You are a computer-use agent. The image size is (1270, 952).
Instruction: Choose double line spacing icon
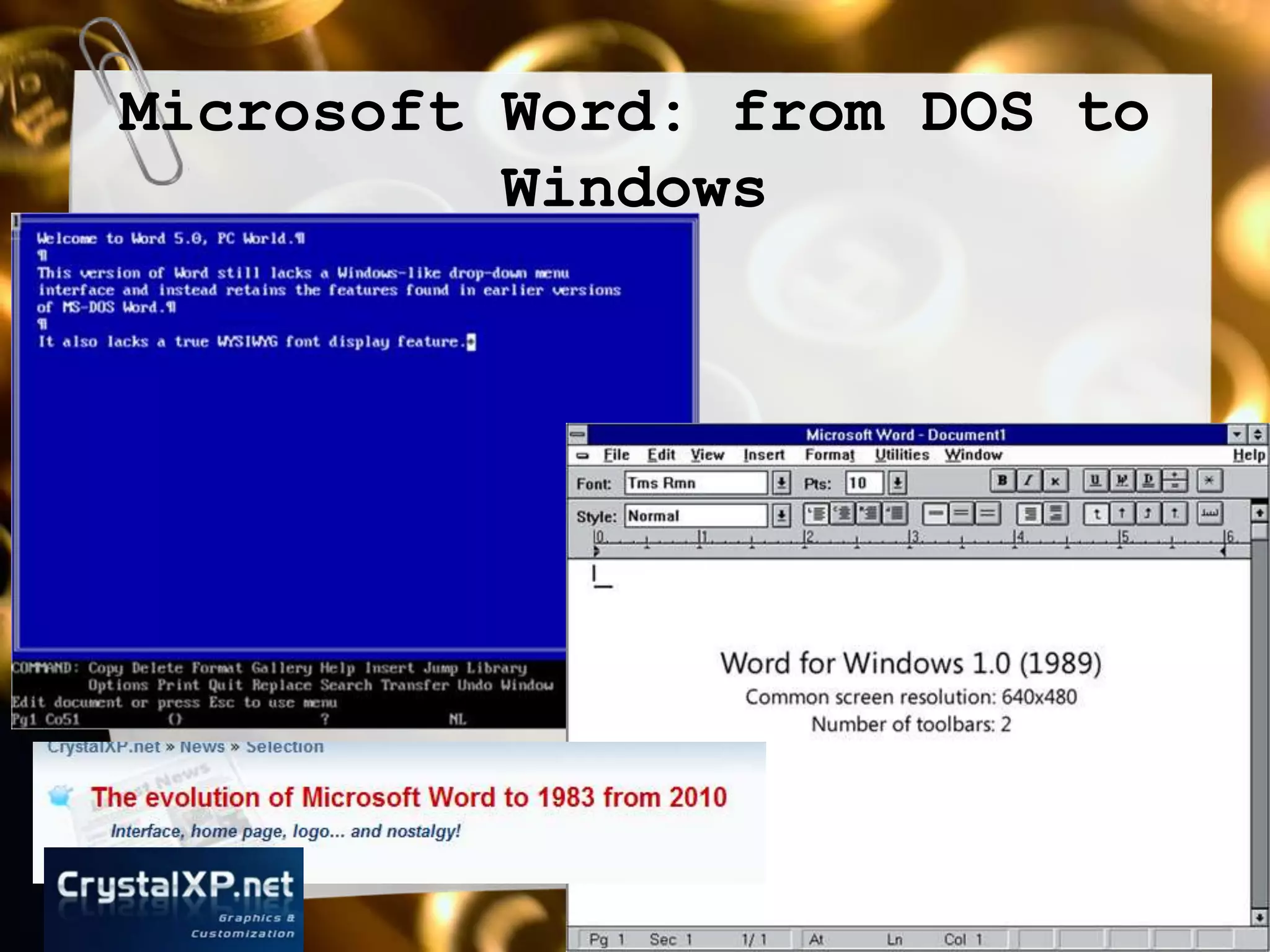tap(987, 514)
